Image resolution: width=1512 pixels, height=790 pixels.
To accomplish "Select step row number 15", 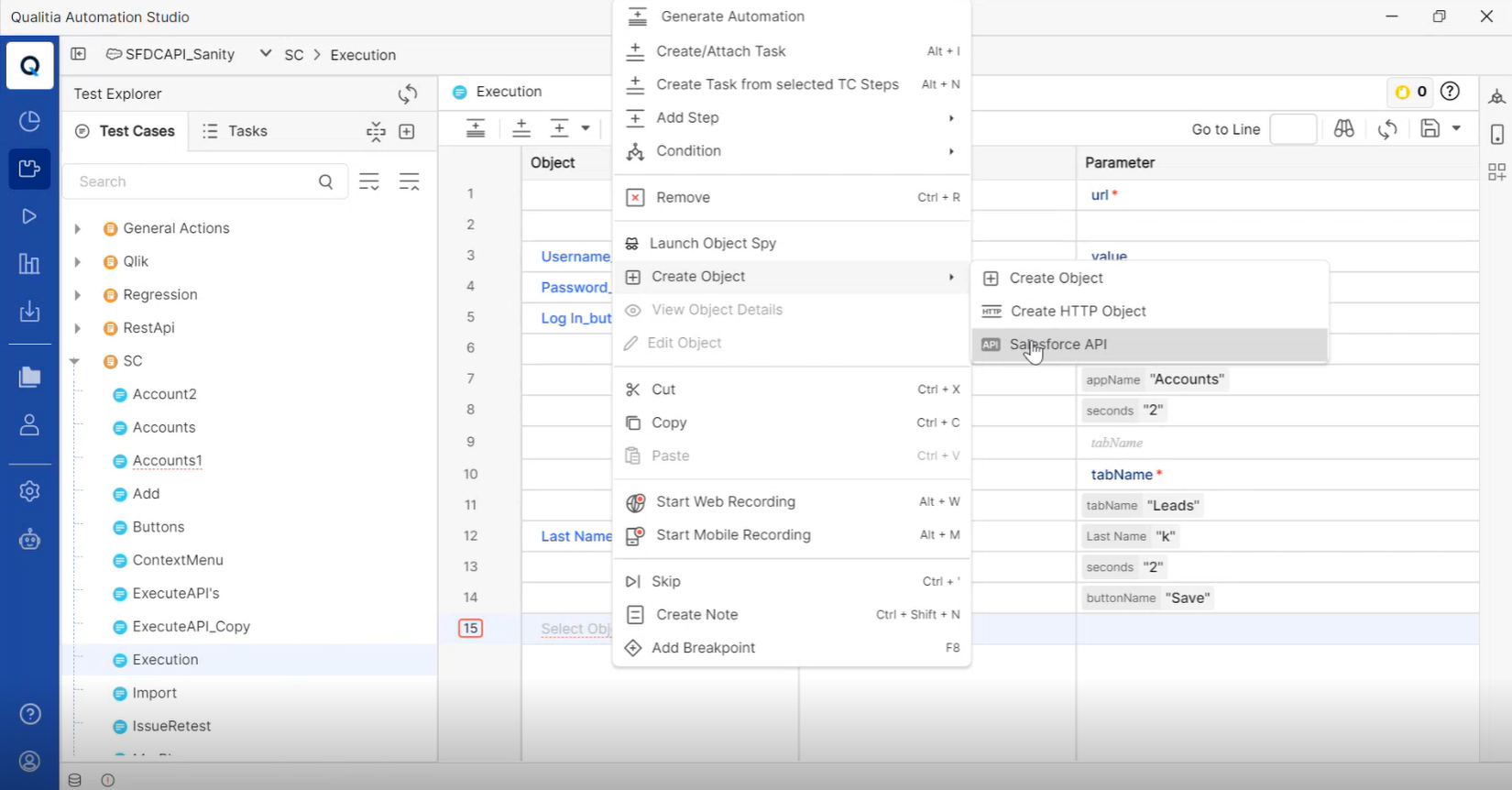I will point(470,629).
